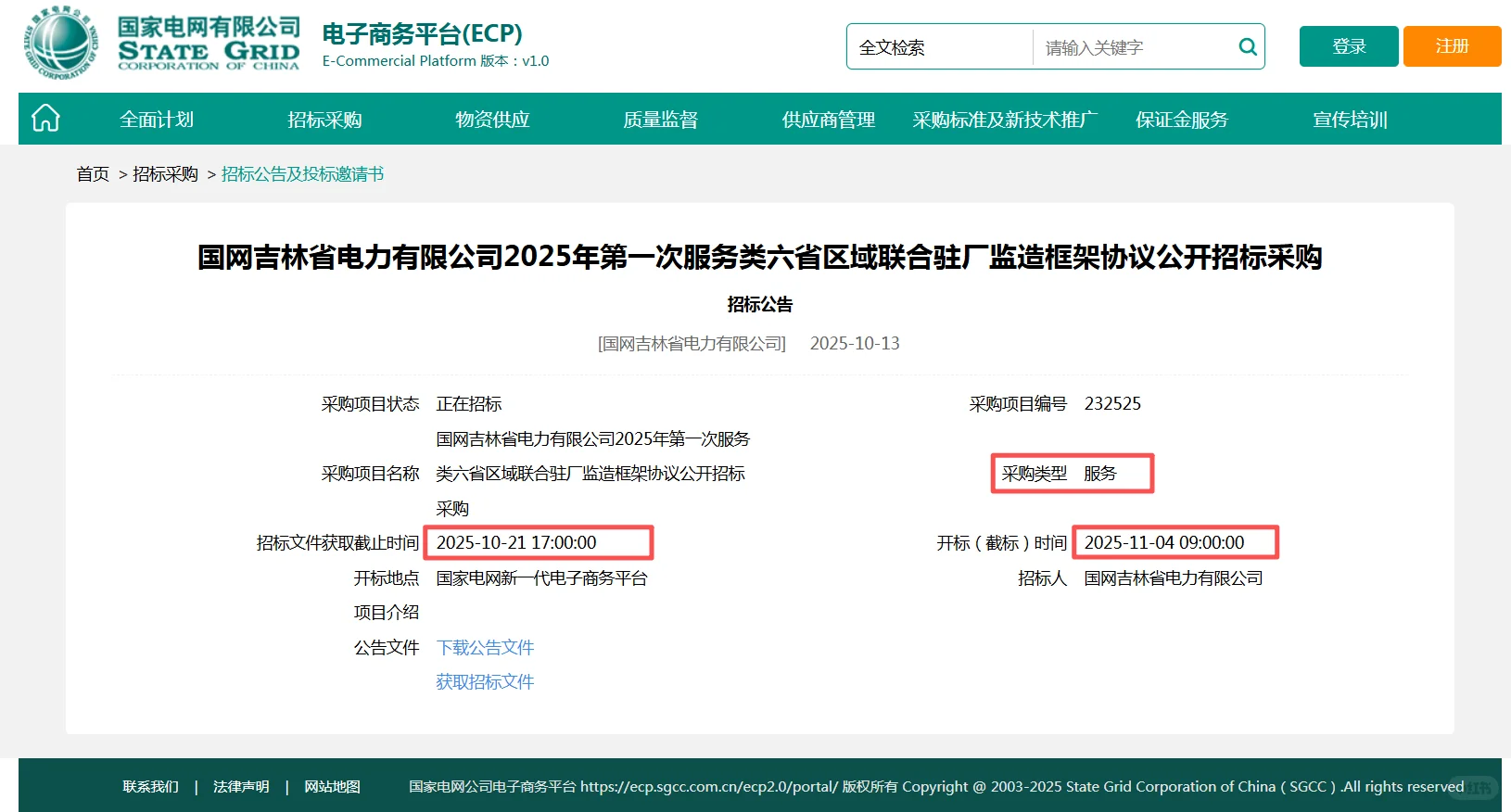Open the 宣传培训 menu

[1350, 120]
